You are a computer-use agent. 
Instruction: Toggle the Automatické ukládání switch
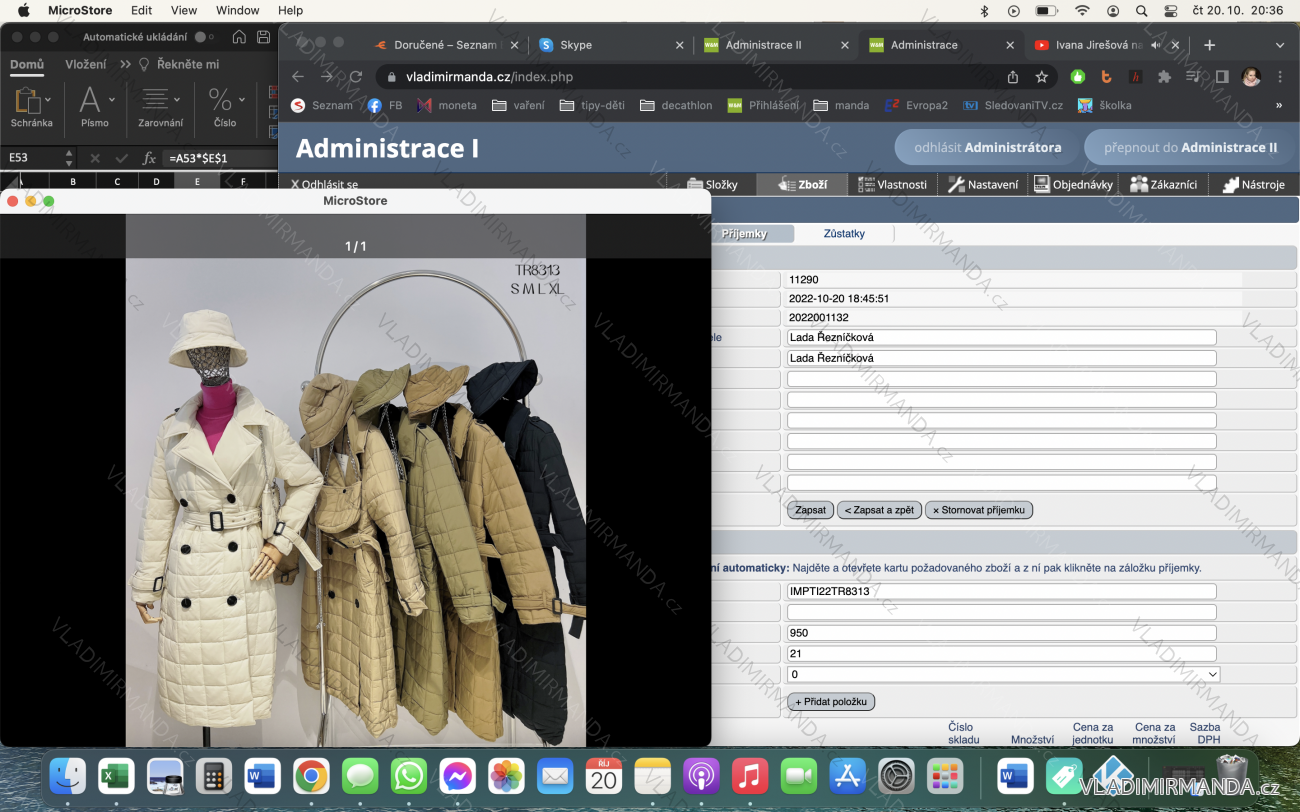[x=203, y=37]
